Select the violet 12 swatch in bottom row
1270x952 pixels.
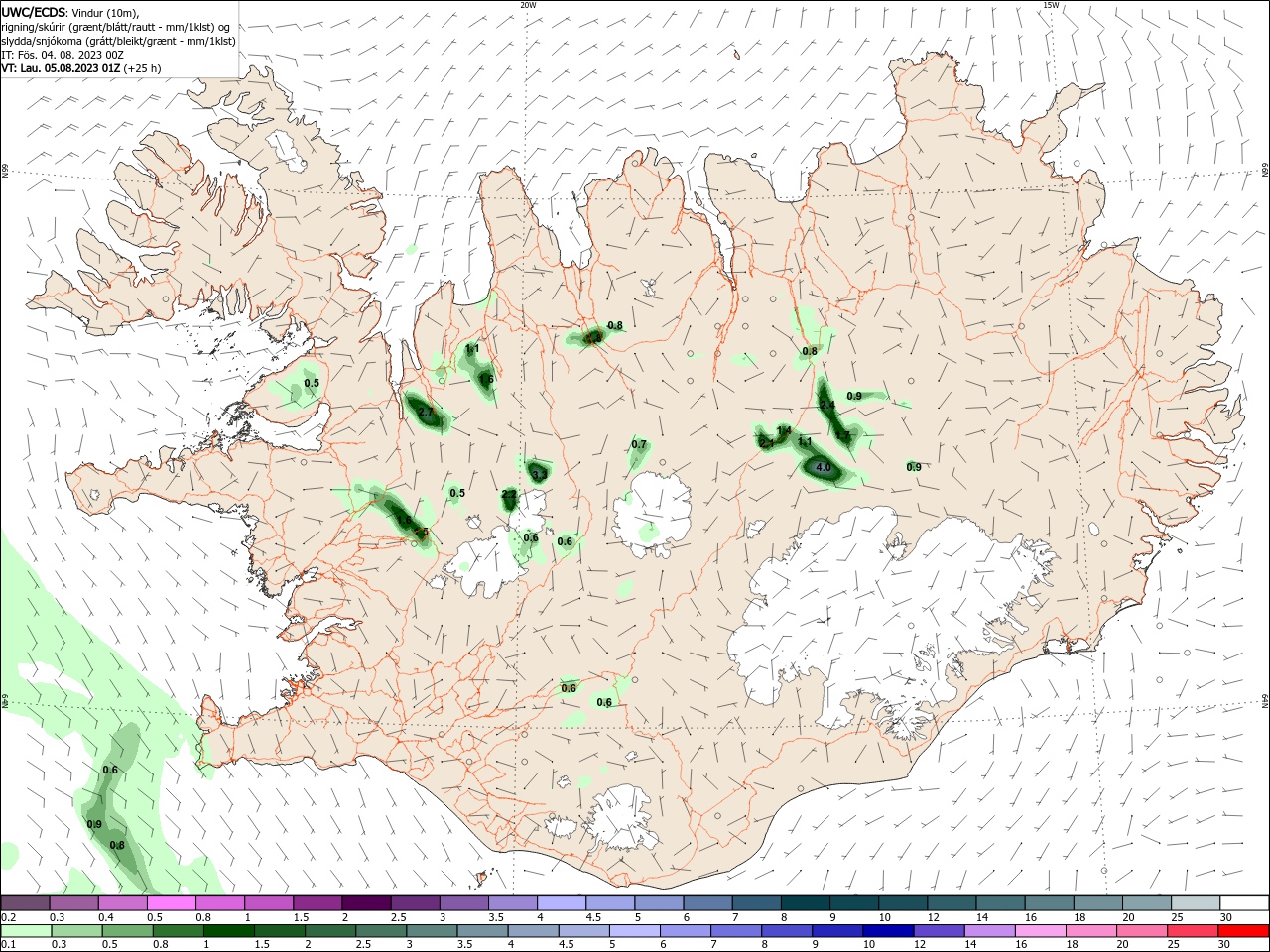[938, 931]
